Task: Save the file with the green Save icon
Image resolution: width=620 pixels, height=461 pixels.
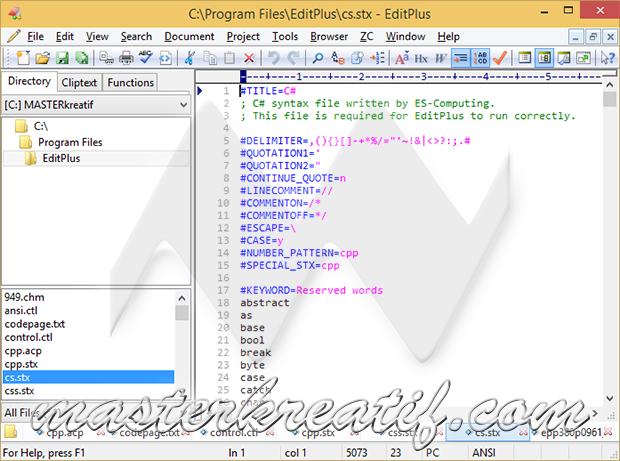Action: coord(62,58)
